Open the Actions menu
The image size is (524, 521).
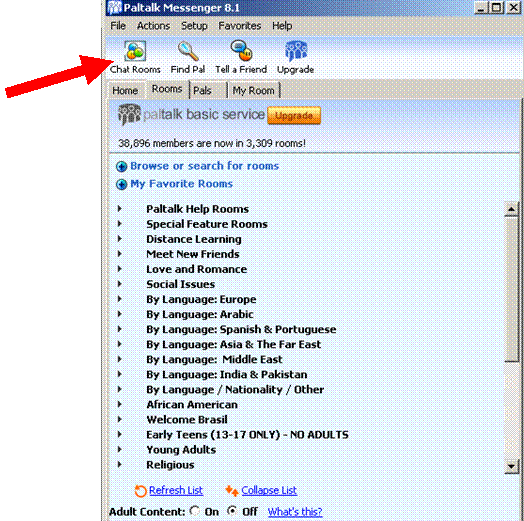coord(153,26)
